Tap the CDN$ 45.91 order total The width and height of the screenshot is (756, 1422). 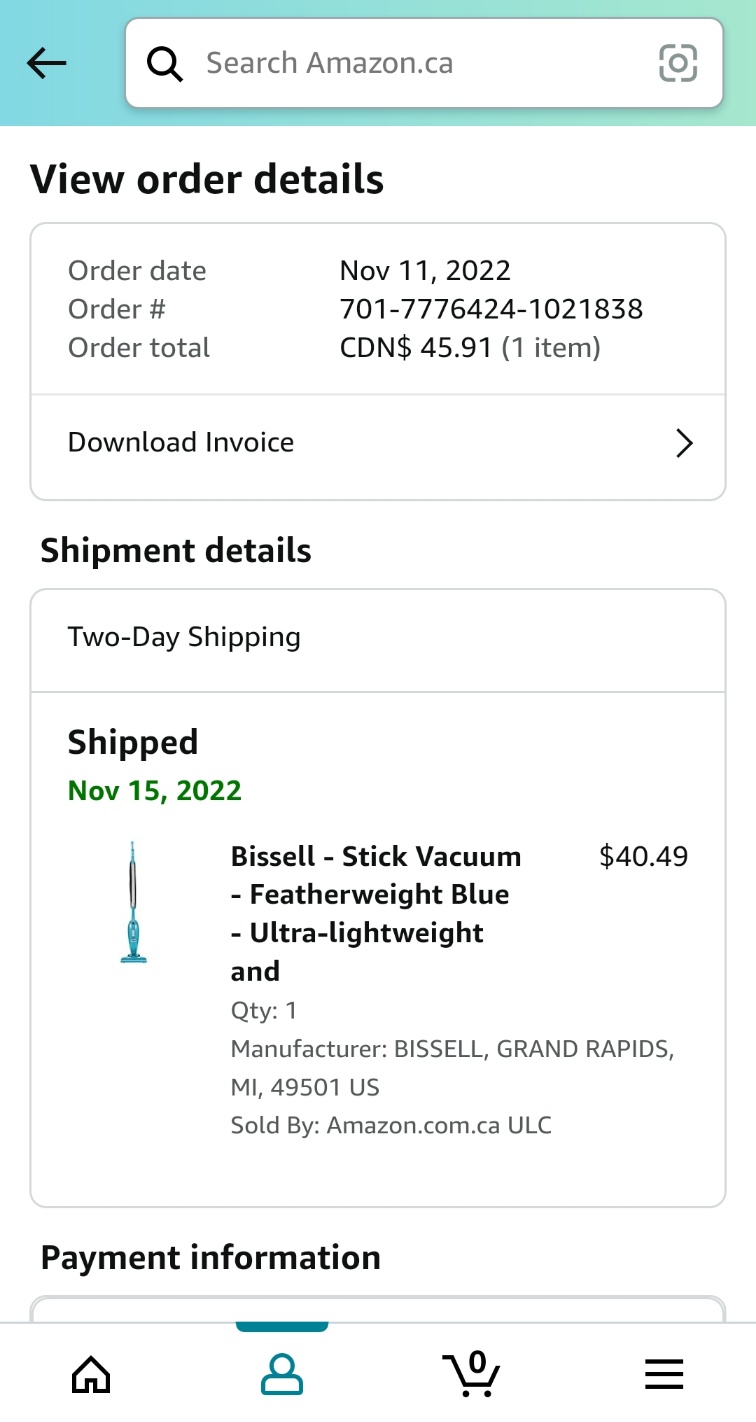click(416, 348)
